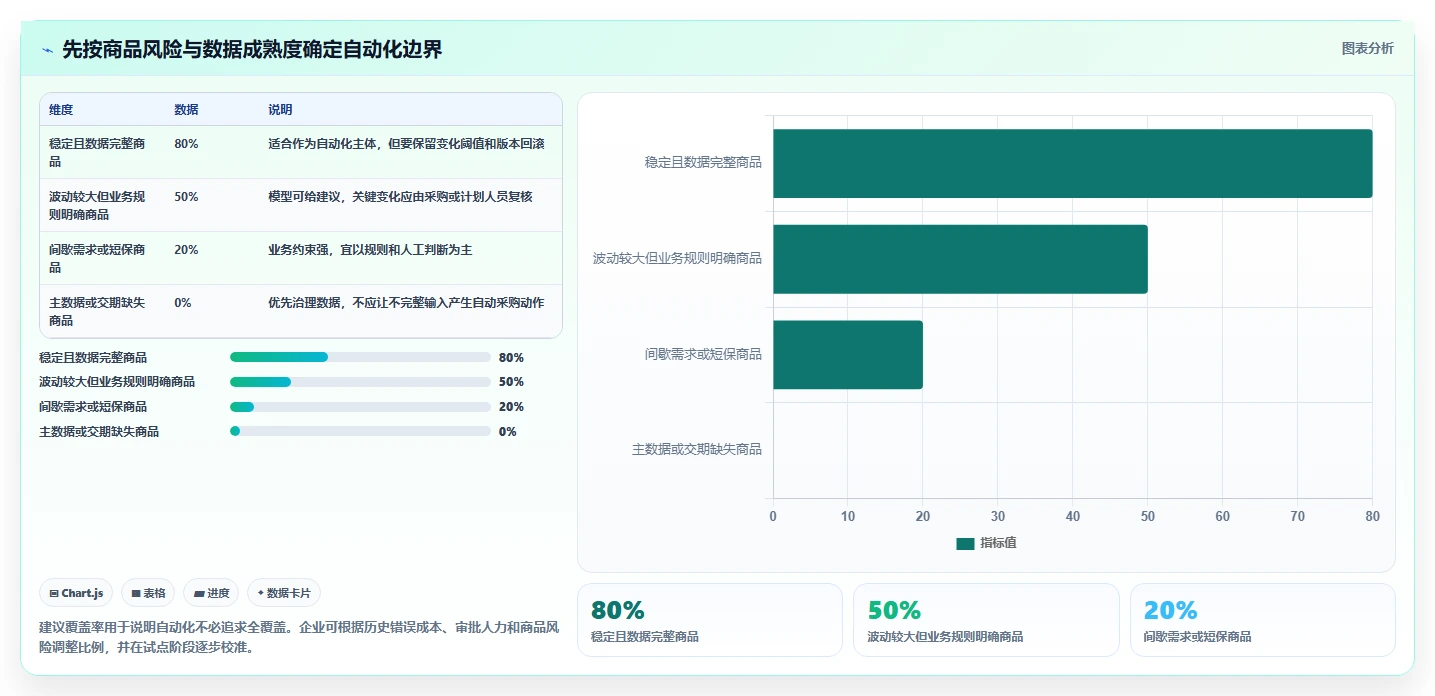The image size is (1435, 696).
Task: Click the 20% cell in the table
Action: (x=186, y=250)
